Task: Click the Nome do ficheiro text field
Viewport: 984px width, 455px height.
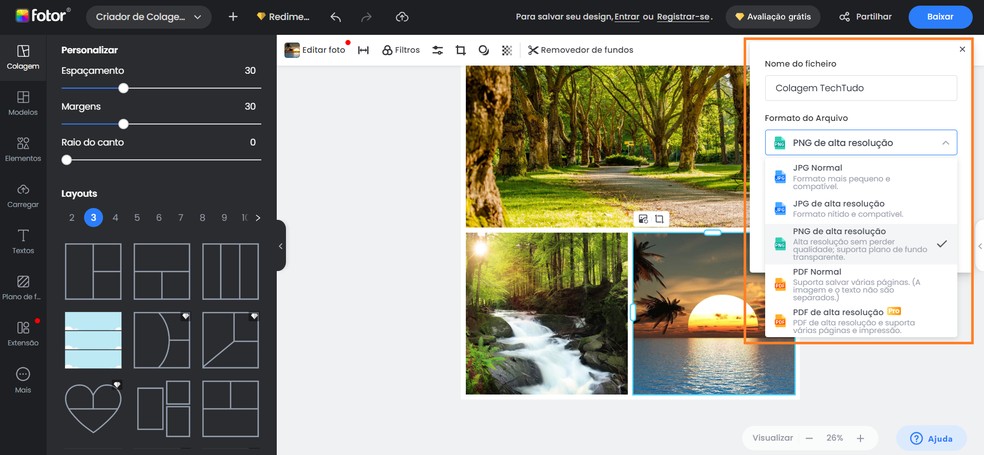Action: point(860,88)
